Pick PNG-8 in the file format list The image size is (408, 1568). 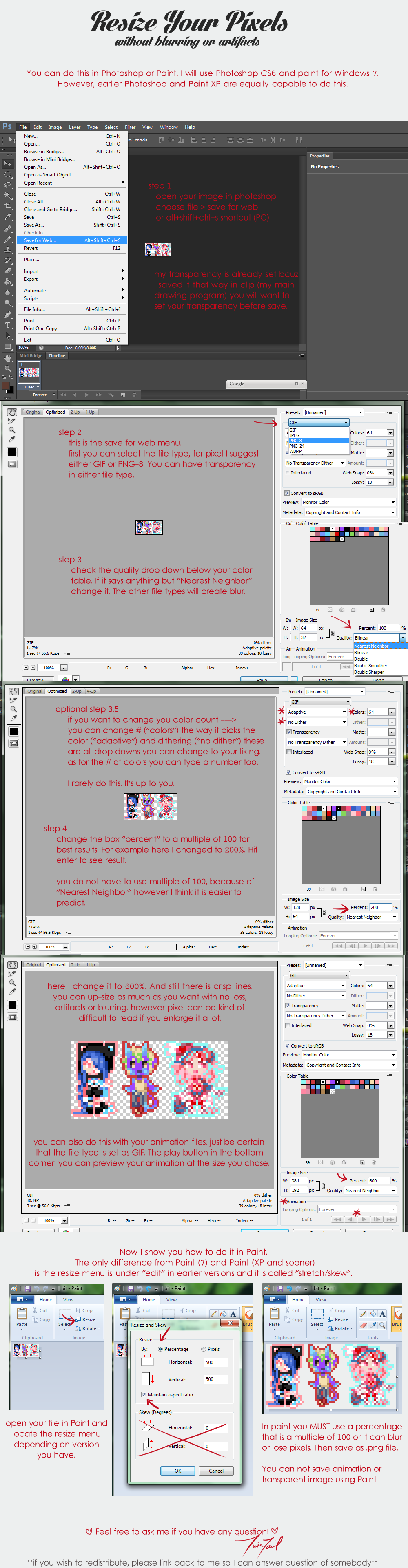319,441
